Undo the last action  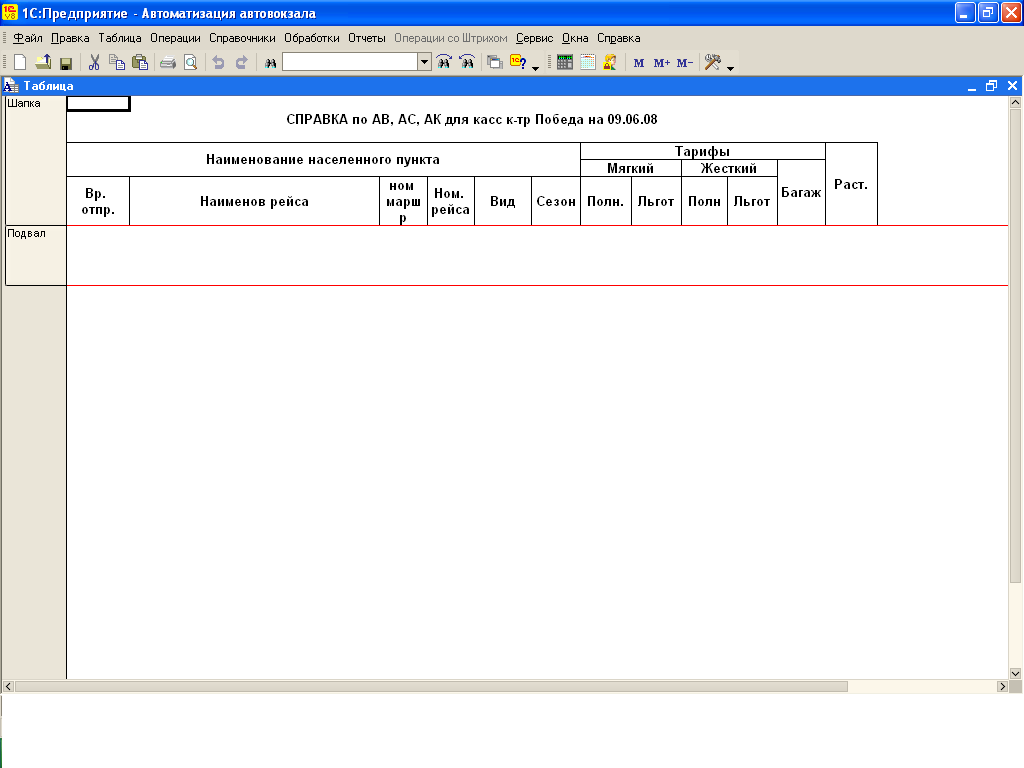pyautogui.click(x=219, y=63)
